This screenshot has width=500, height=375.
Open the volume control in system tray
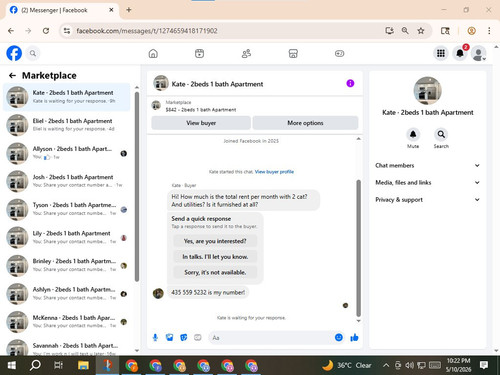[x=409, y=366]
